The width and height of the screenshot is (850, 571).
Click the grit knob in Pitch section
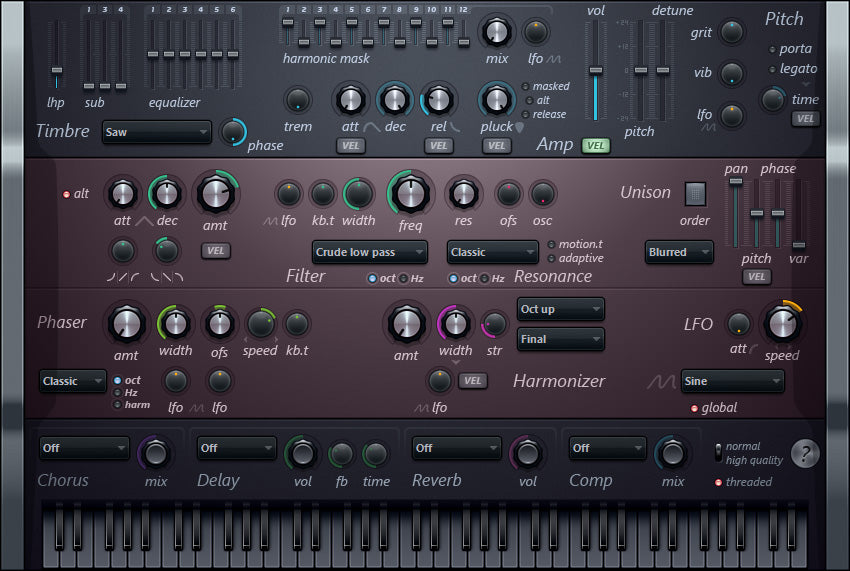[733, 32]
